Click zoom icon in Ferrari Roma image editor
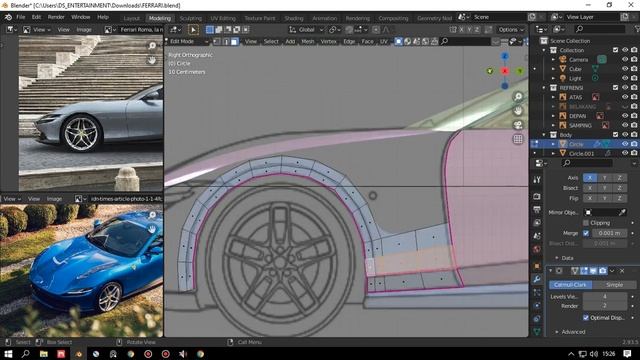The width and height of the screenshot is (640, 360). [152, 46]
